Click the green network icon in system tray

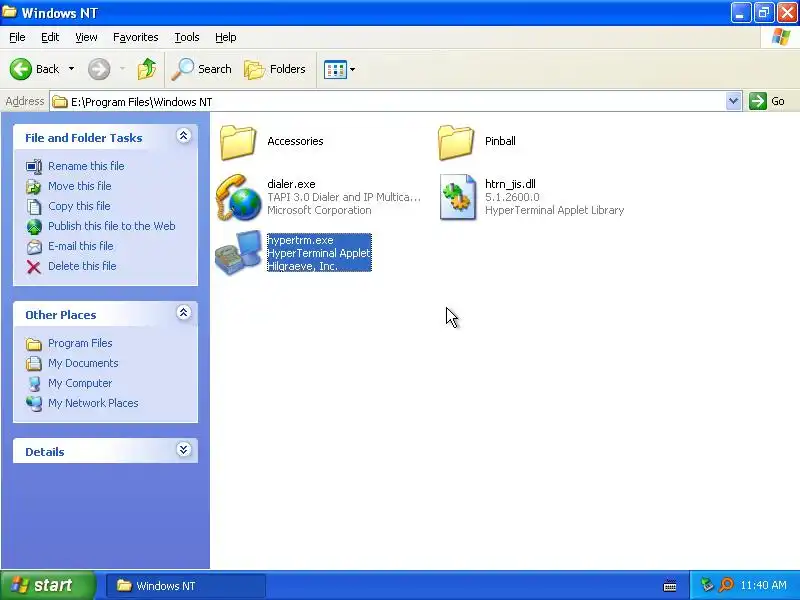707,585
